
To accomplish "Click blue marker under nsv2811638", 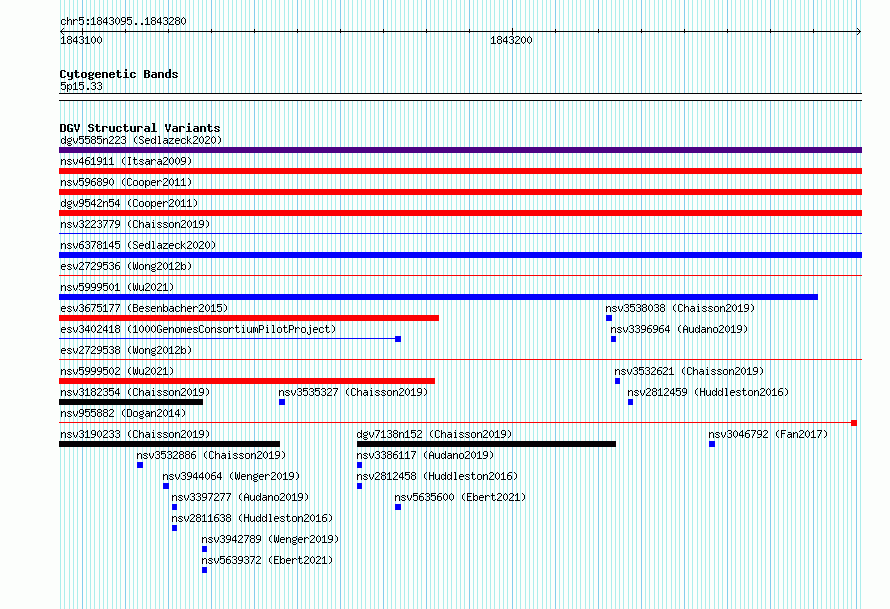I will coord(174,528).
